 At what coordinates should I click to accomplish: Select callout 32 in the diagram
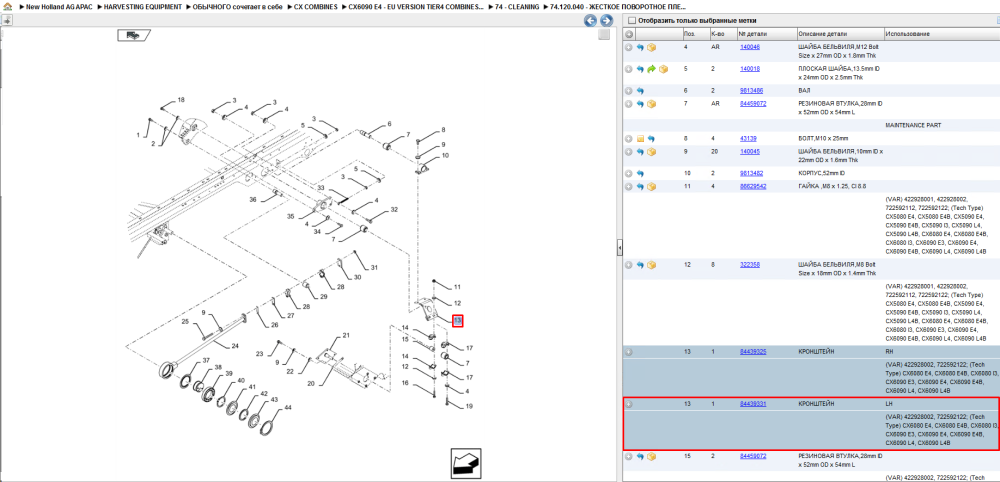pyautogui.click(x=394, y=209)
